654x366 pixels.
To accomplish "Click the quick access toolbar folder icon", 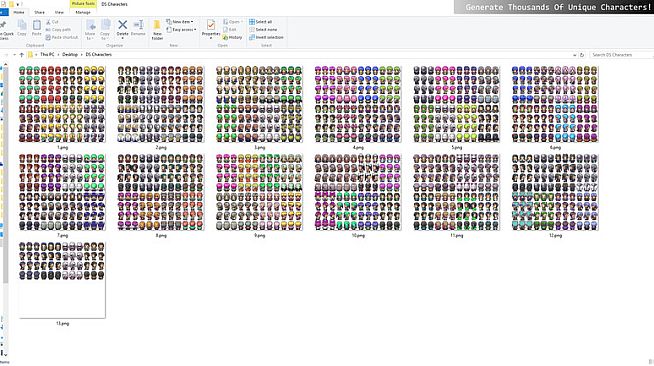I will (x=11, y=4).
